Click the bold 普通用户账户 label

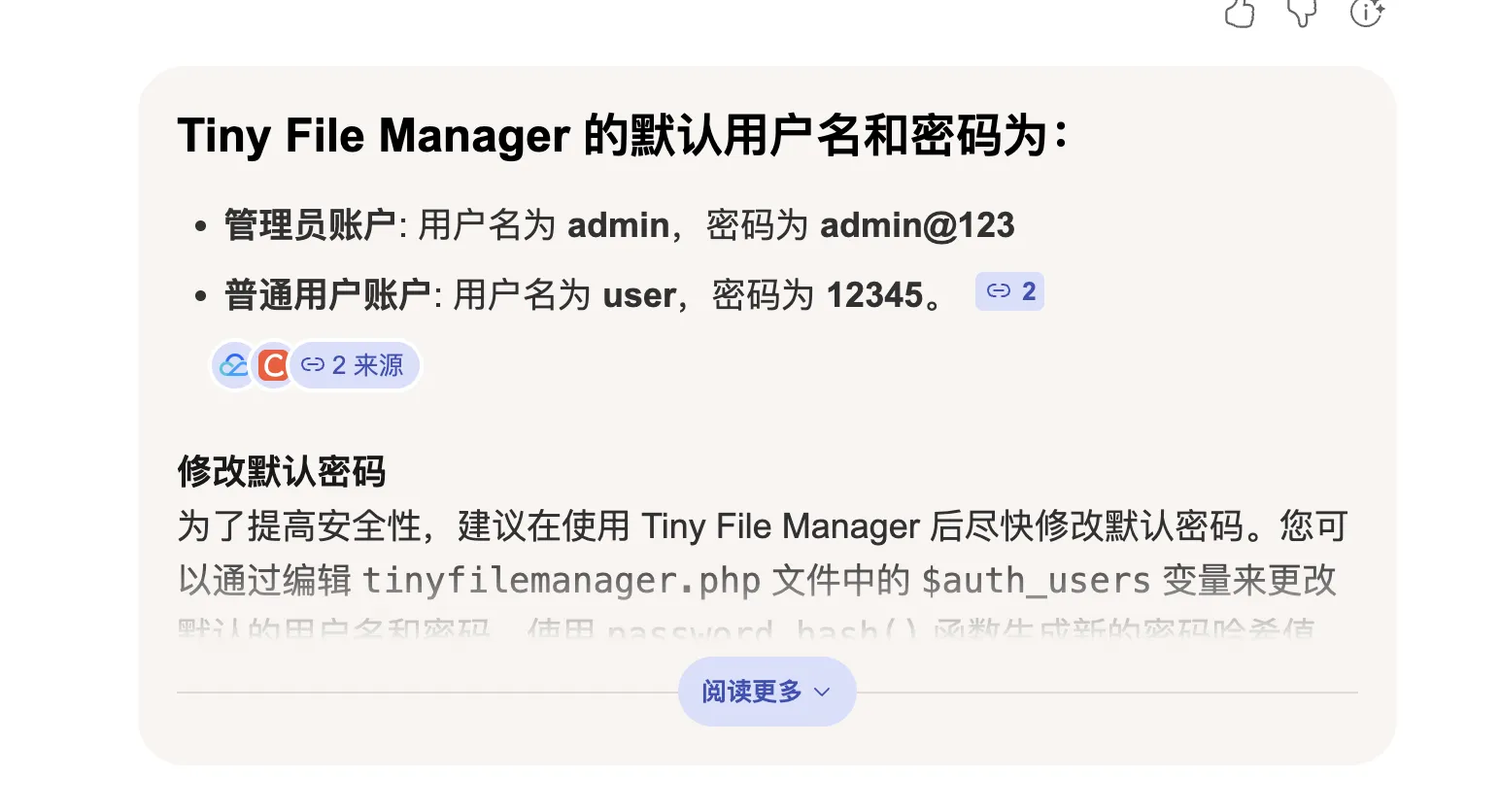coord(327,294)
